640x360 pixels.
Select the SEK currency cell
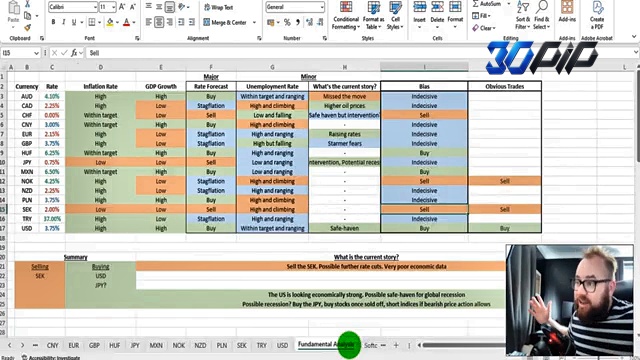(27, 209)
